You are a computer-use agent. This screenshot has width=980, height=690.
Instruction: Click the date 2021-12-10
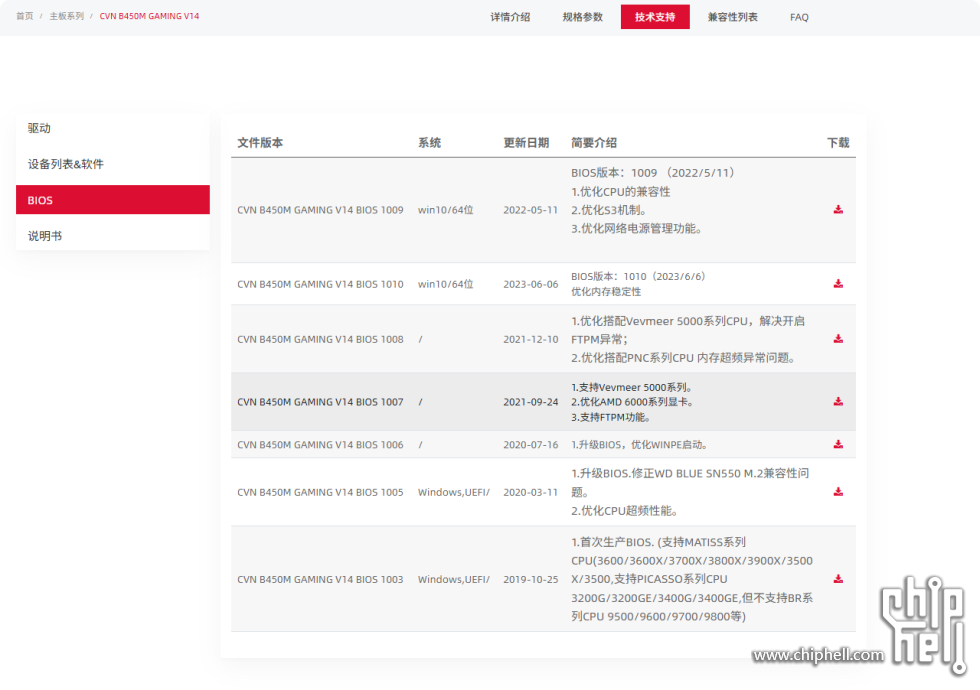pos(531,339)
